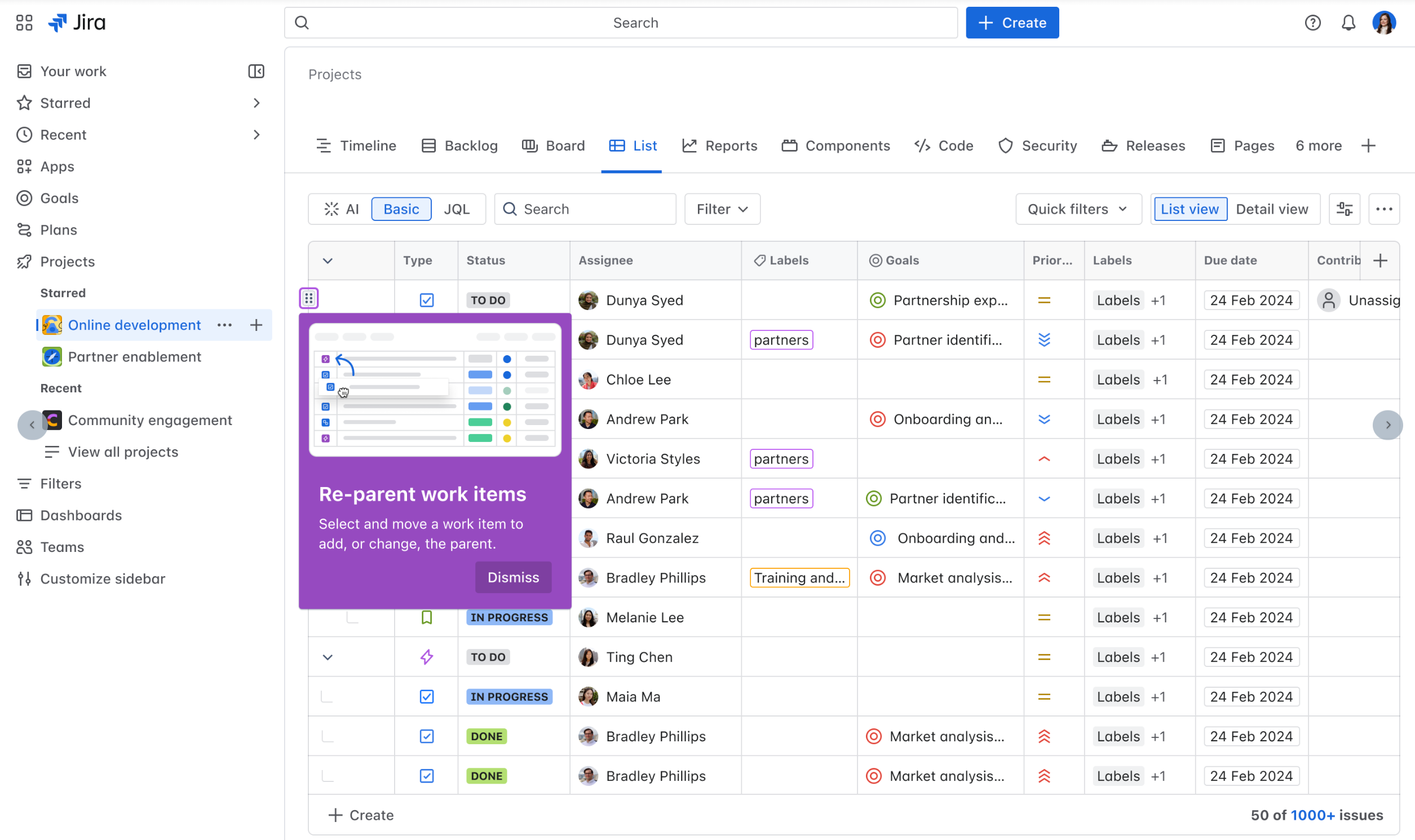The image size is (1415, 840).
Task: Switch to the Board tab
Action: (554, 145)
